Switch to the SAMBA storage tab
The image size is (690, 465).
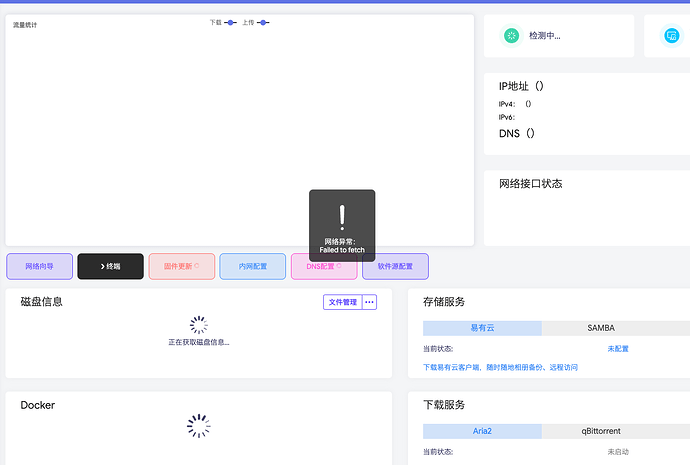601,328
